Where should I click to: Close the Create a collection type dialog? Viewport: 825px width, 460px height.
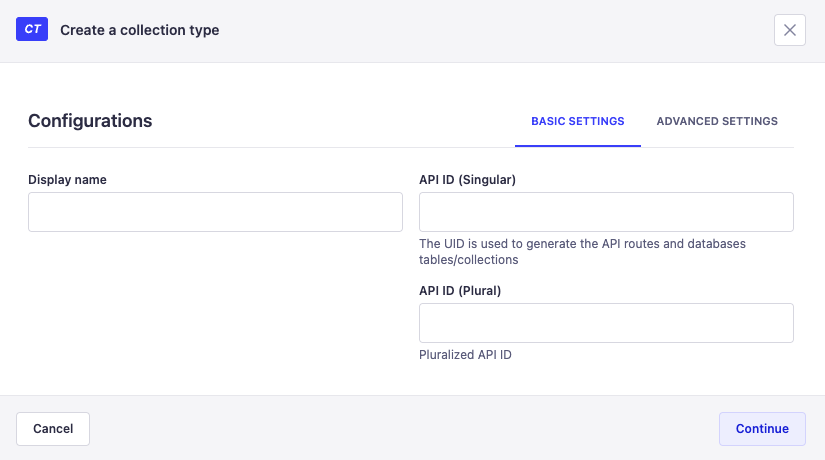click(789, 30)
